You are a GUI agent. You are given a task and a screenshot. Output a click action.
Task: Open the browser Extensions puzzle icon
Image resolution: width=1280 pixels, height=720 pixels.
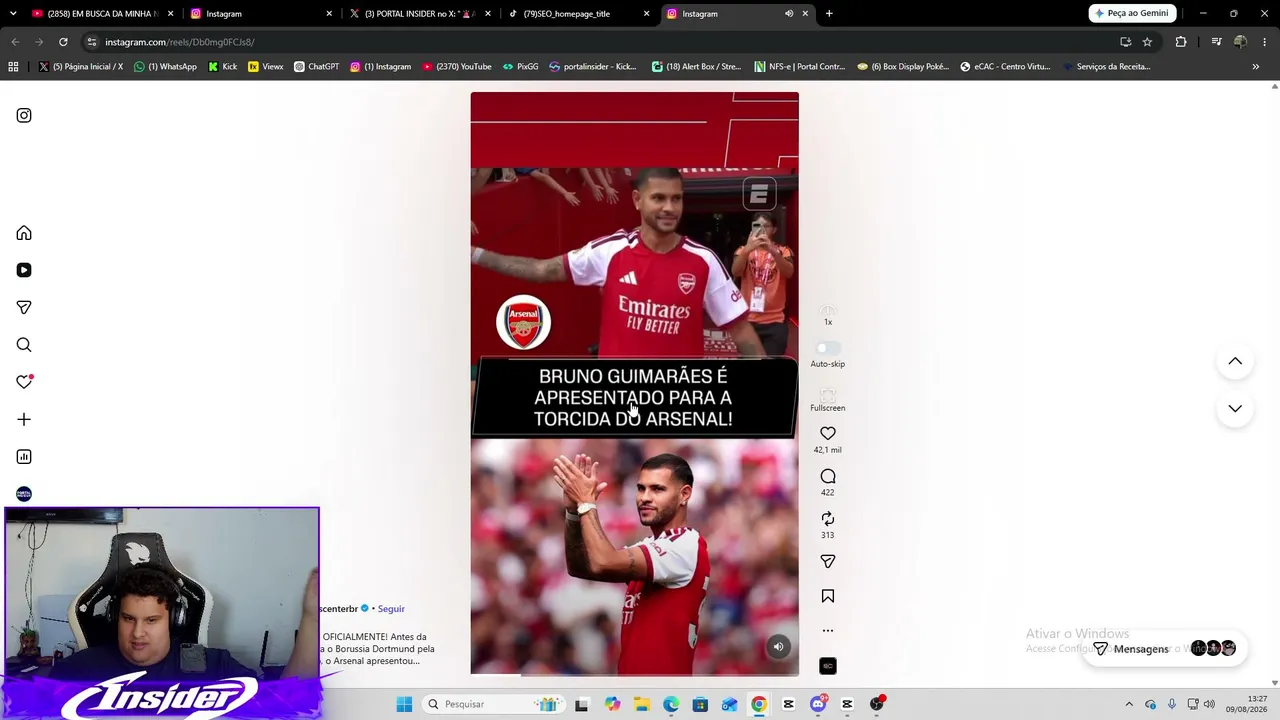1181,42
